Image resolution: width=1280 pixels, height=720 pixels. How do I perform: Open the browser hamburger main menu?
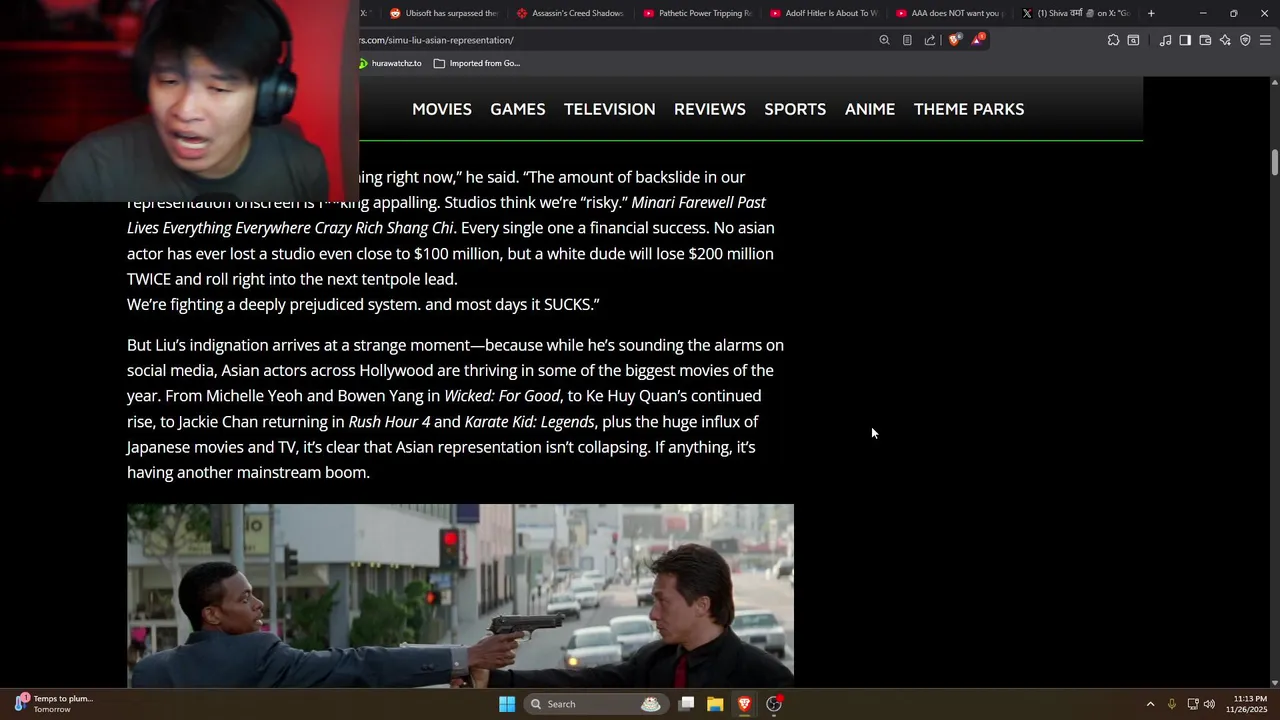coord(1265,40)
